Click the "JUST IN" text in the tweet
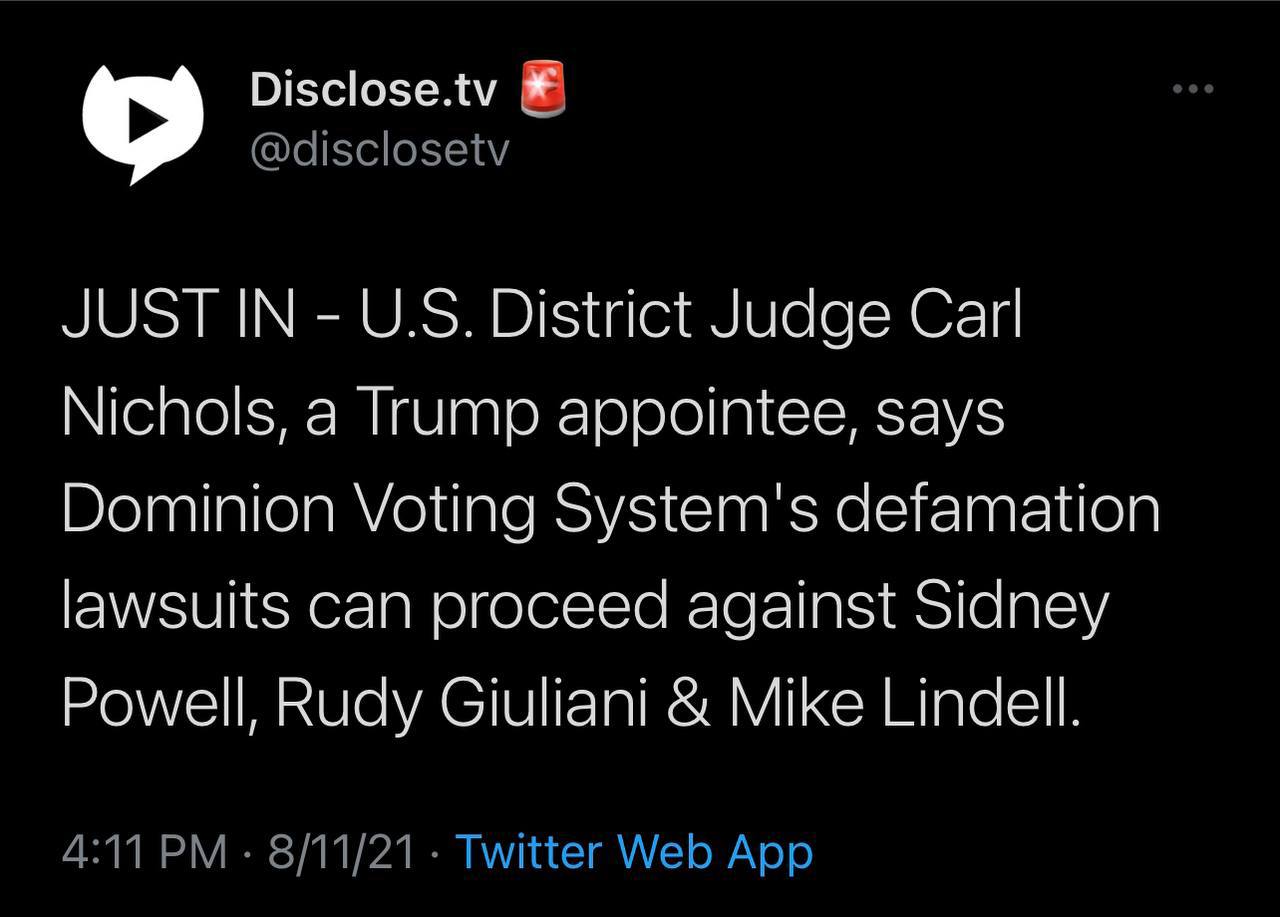Screen dimensions: 1280x917 [x=178, y=317]
